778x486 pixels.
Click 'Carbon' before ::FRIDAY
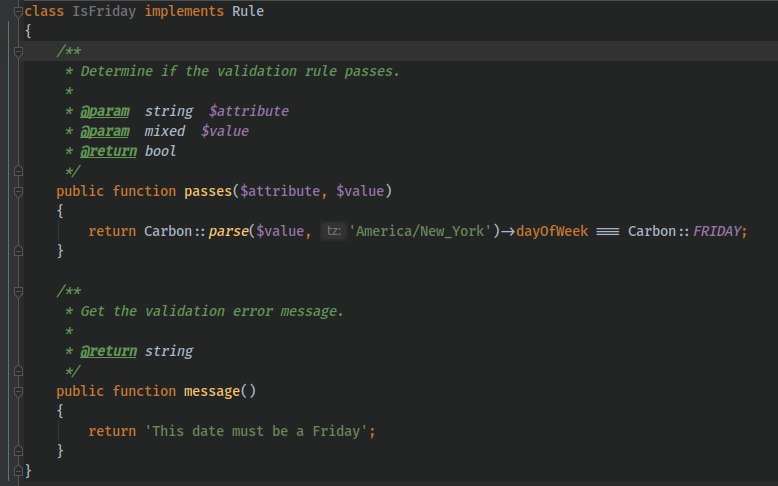(652, 231)
